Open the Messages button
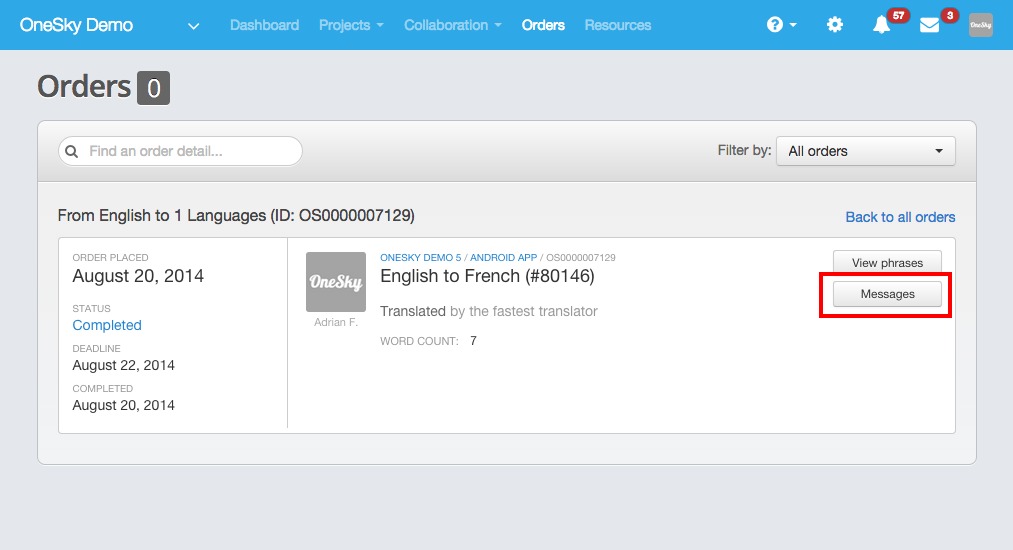 [887, 294]
